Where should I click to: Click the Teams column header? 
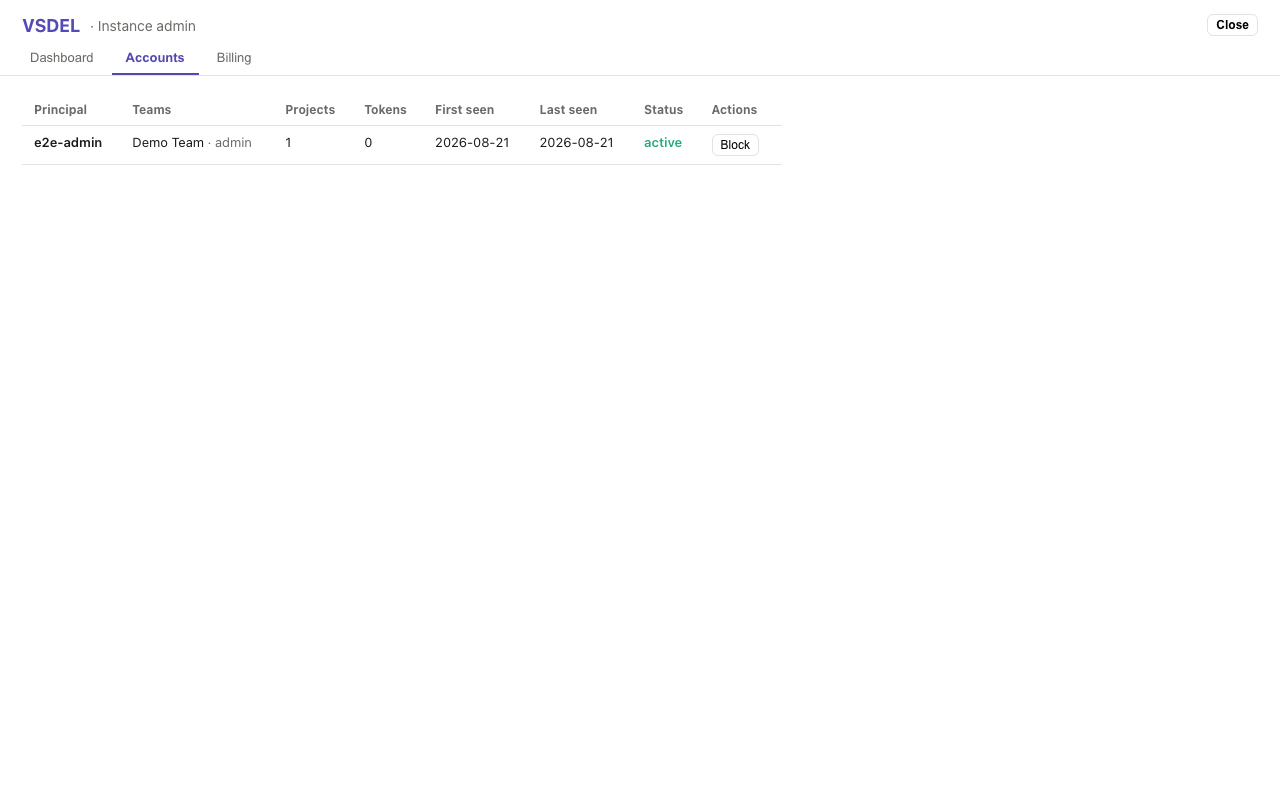(152, 110)
